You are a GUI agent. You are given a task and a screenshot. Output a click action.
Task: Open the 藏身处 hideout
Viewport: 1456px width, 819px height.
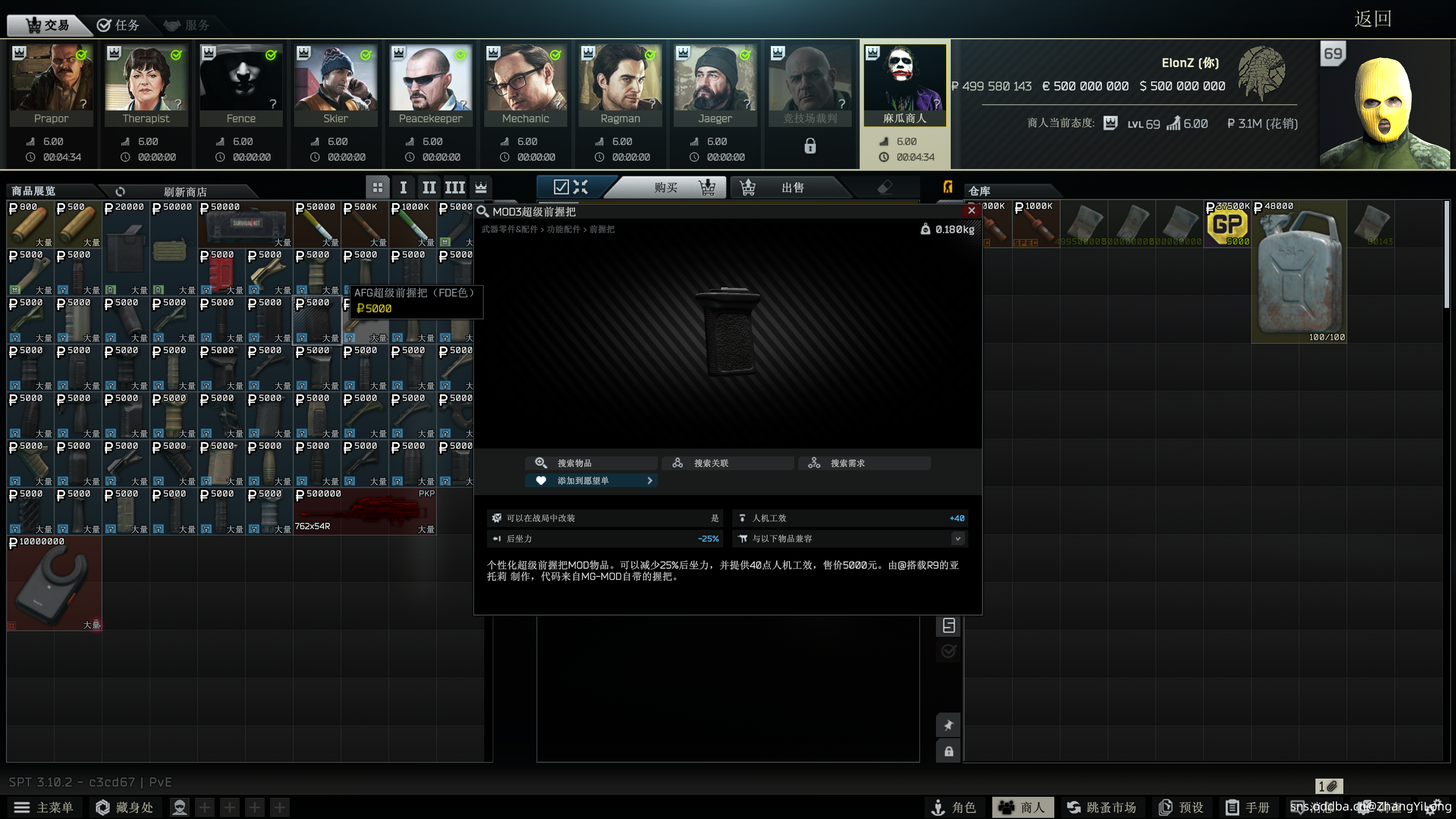pyautogui.click(x=125, y=808)
